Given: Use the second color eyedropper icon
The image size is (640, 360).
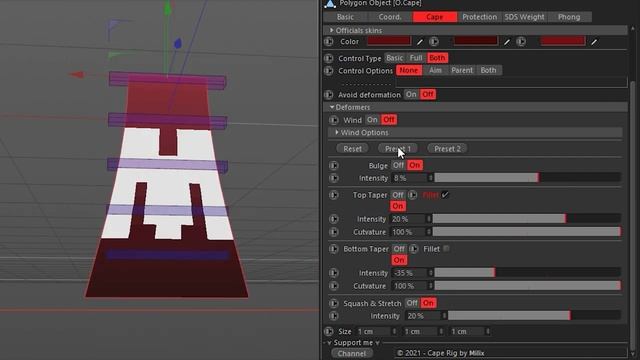Looking at the screenshot, I should pos(507,42).
